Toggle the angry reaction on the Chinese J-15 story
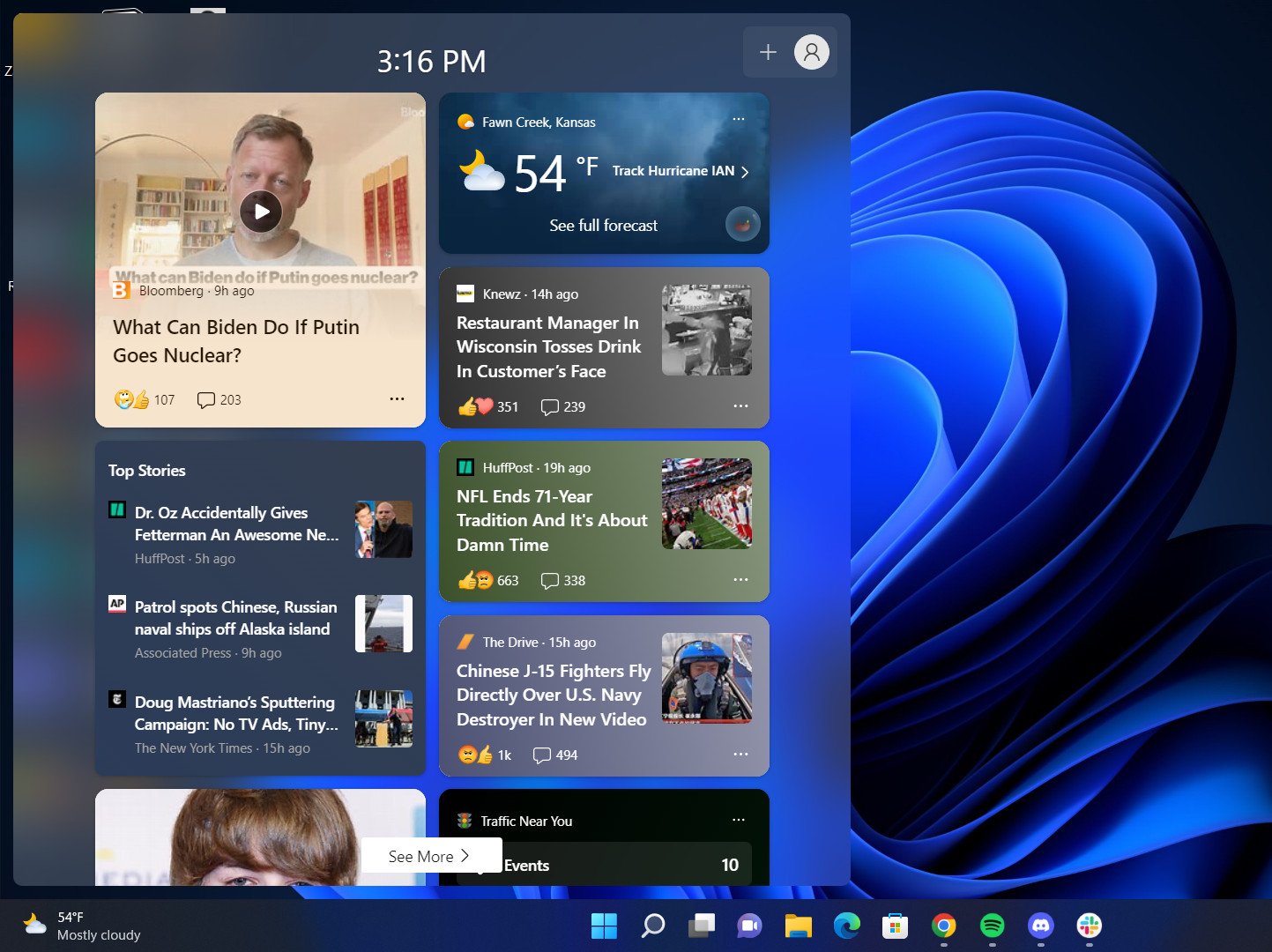This screenshot has width=1272, height=952. [470, 755]
